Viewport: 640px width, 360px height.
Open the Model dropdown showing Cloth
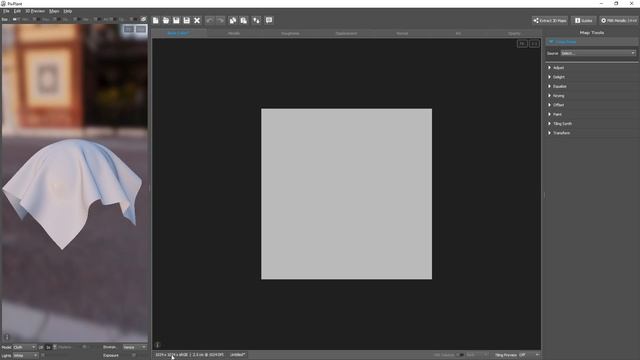(24, 347)
